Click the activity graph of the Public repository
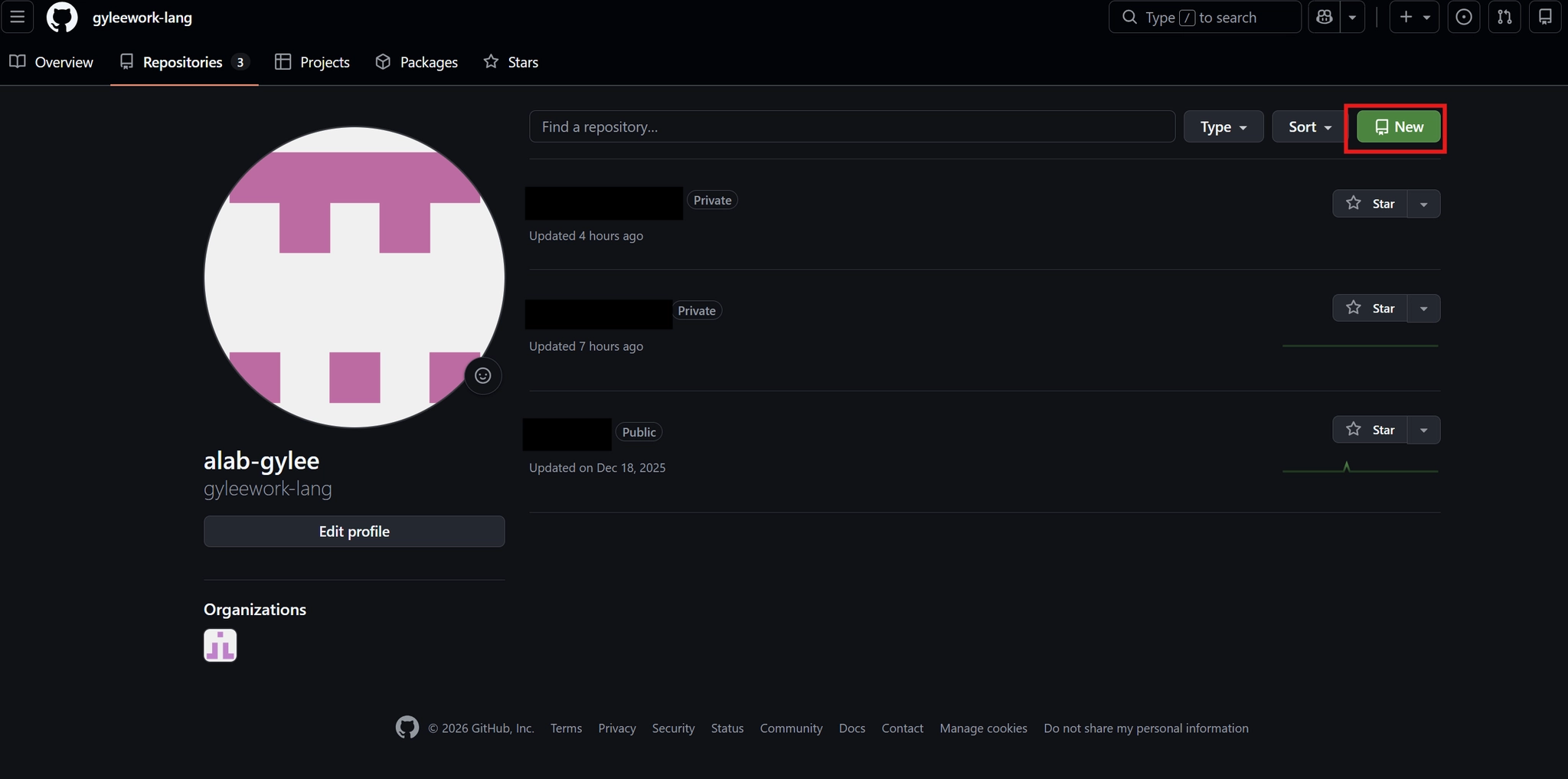This screenshot has width=1568, height=779. click(1361, 466)
